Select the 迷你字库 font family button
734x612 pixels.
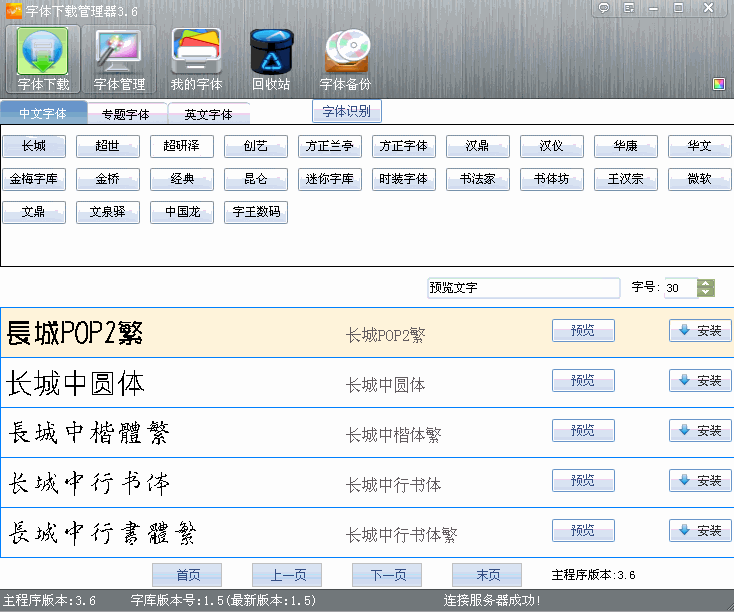(x=330, y=179)
